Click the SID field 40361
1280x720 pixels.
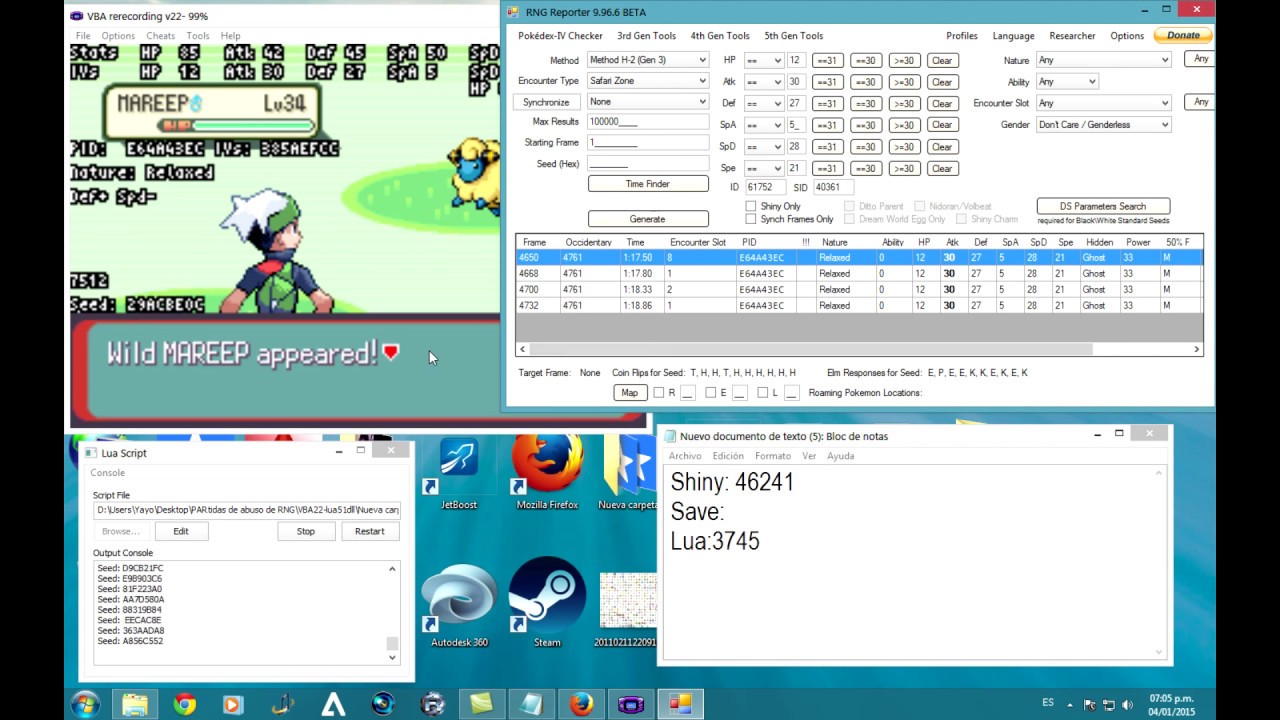pos(832,187)
